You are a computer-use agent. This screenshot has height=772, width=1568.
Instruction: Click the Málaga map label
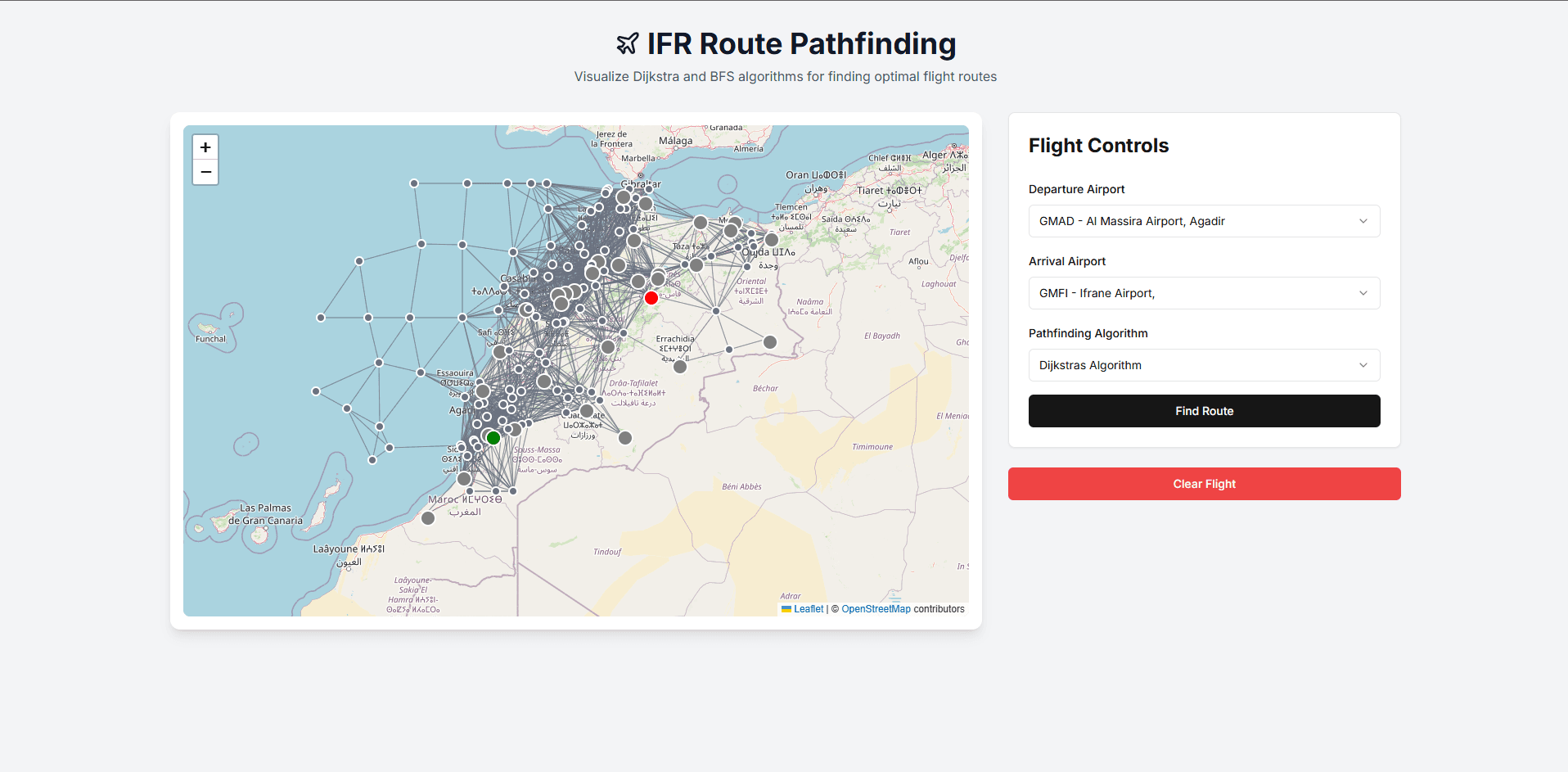click(x=675, y=141)
